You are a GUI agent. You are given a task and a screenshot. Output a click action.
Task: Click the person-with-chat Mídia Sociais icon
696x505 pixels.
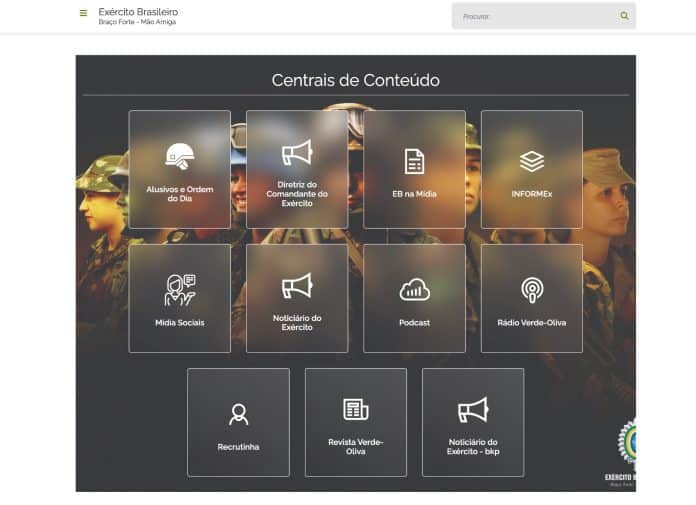click(180, 290)
